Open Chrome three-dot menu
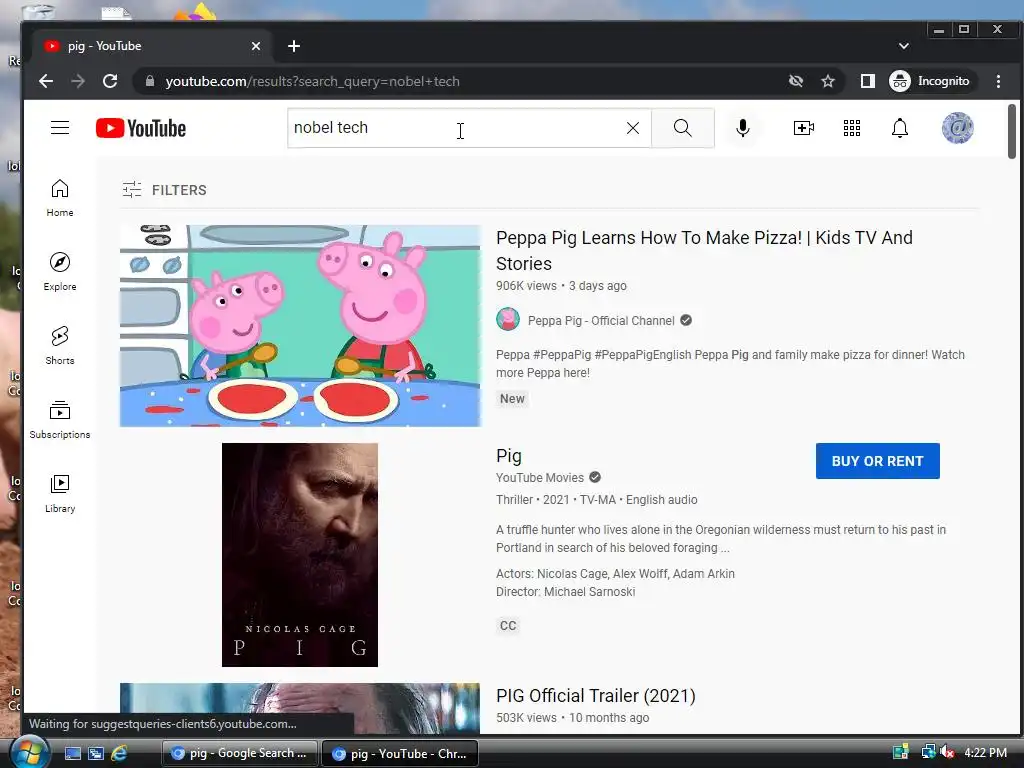 click(998, 81)
